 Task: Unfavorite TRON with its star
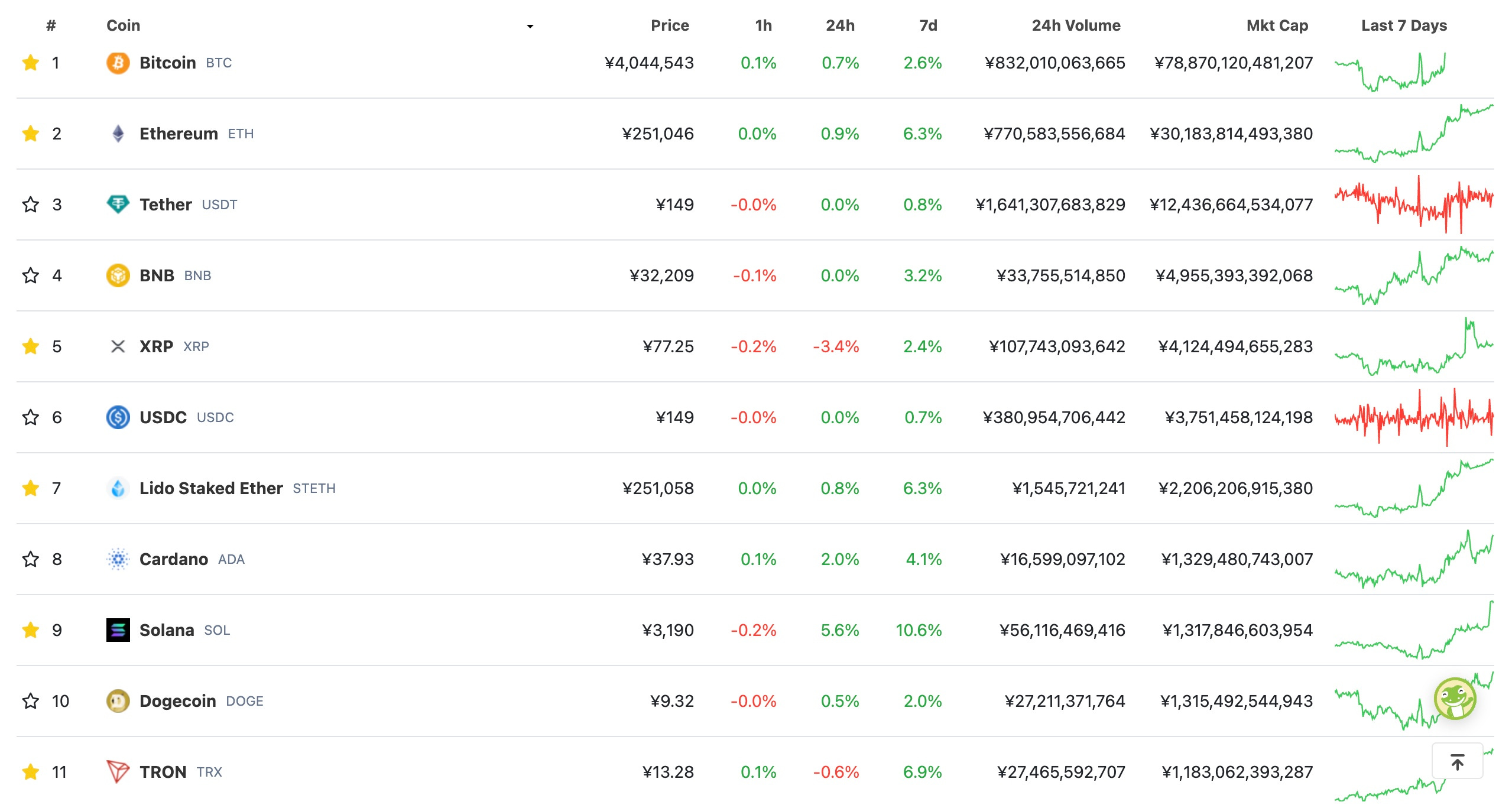coord(31,772)
